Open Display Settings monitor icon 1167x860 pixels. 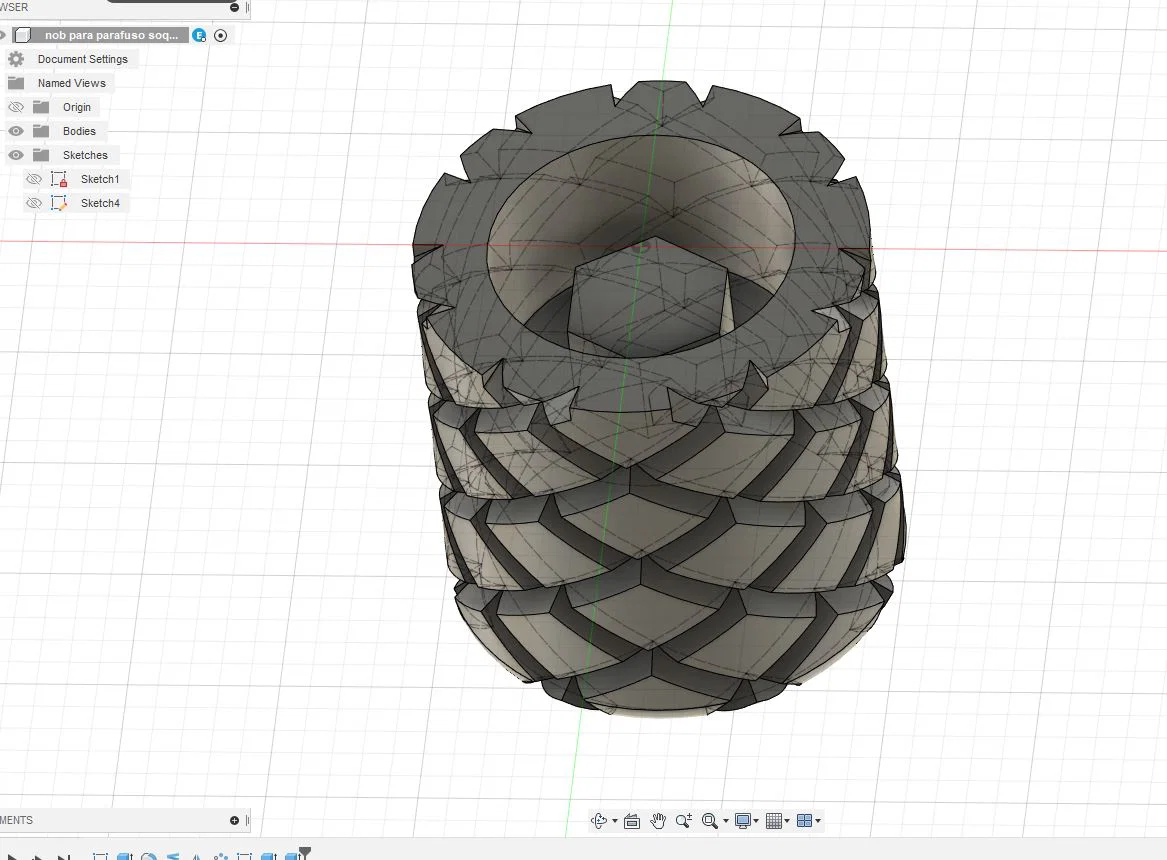pos(743,821)
